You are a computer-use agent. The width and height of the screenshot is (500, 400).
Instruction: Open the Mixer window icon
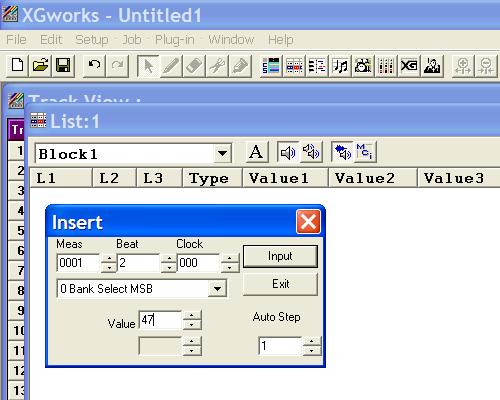(386, 65)
